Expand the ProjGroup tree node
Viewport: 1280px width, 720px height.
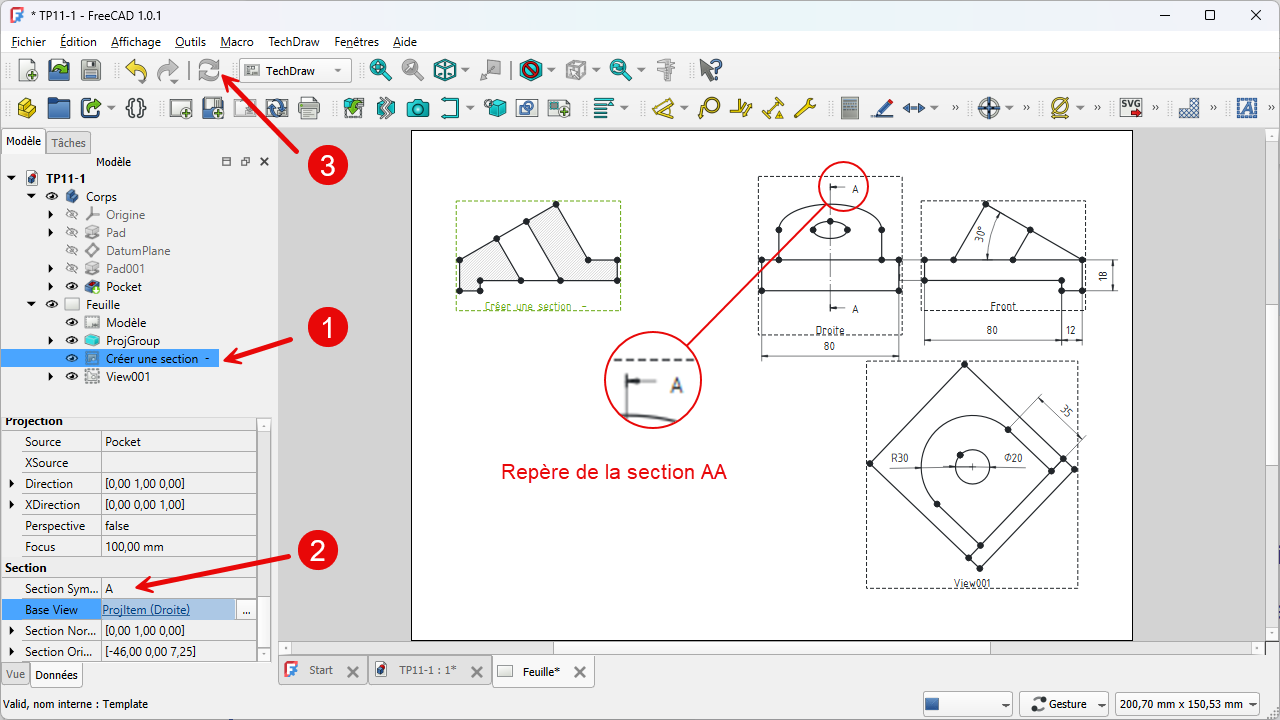51,341
